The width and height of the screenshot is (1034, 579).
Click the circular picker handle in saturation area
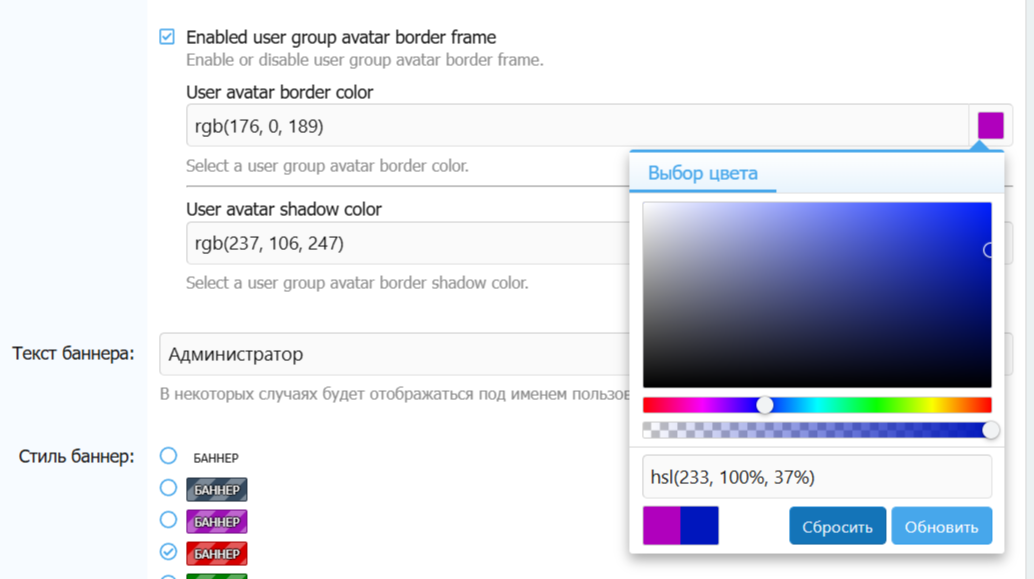(989, 250)
